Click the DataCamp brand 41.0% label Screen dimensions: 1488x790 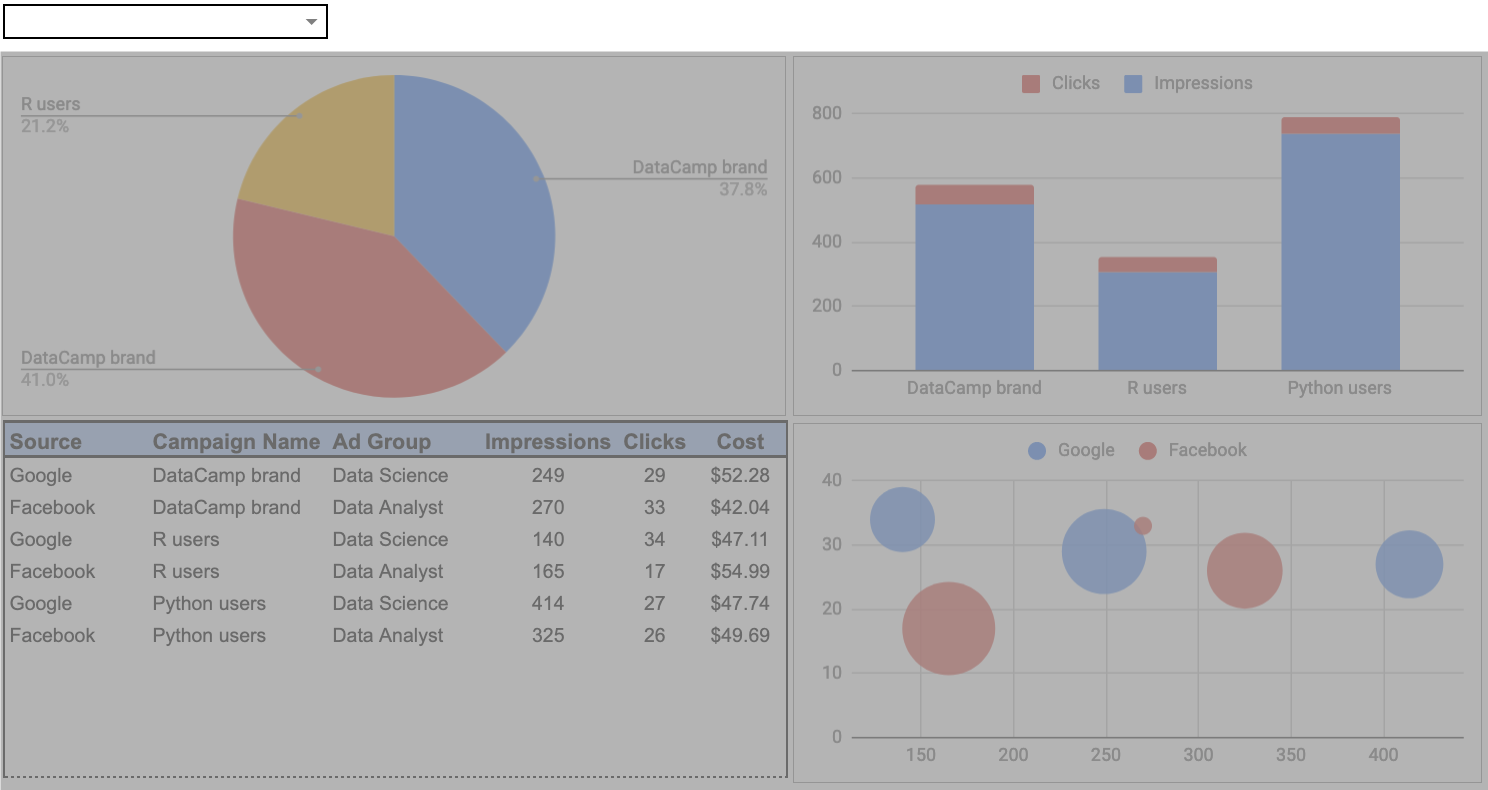(x=90, y=368)
